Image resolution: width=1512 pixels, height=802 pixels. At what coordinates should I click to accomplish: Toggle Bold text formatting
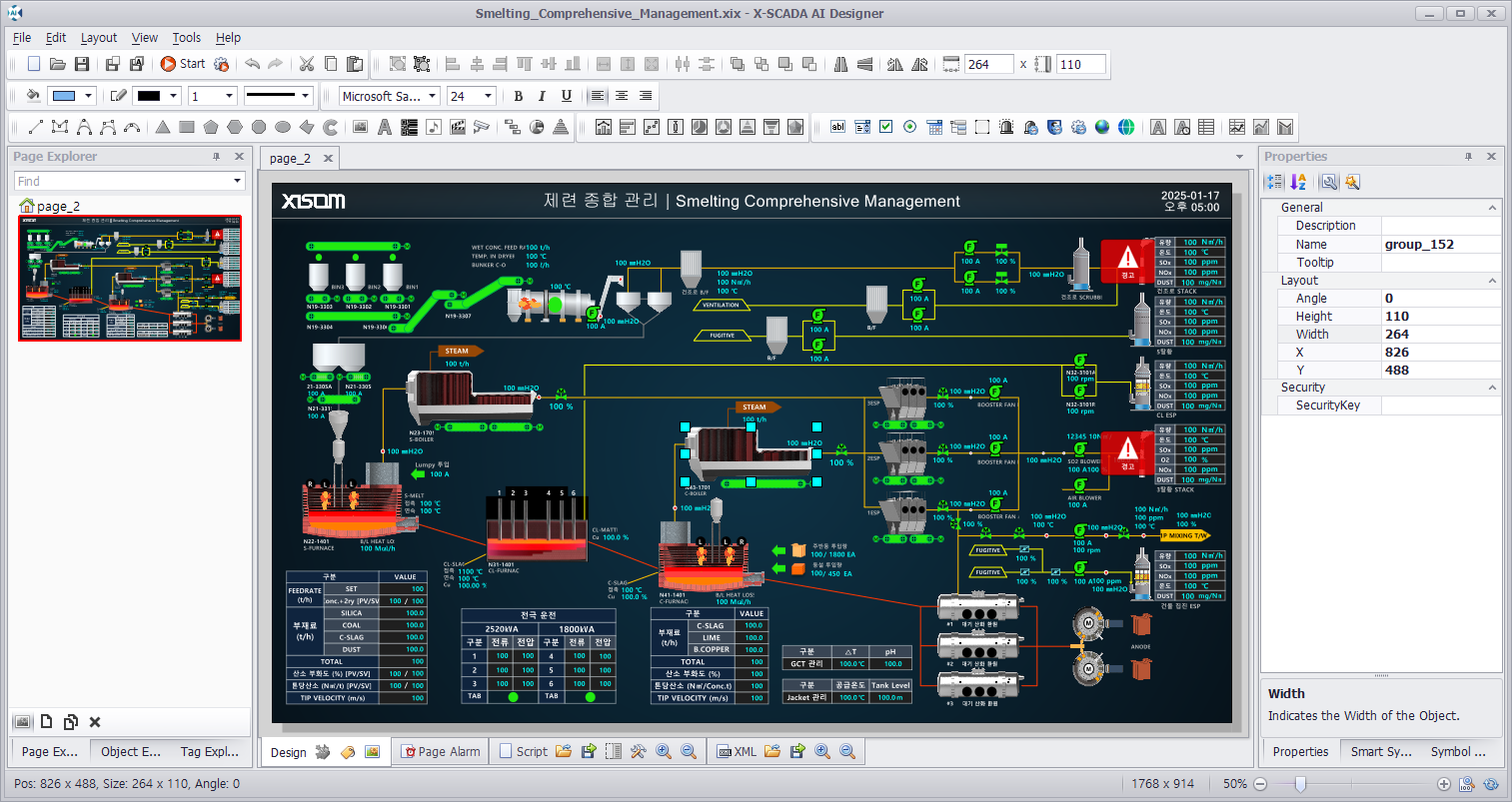click(x=518, y=96)
